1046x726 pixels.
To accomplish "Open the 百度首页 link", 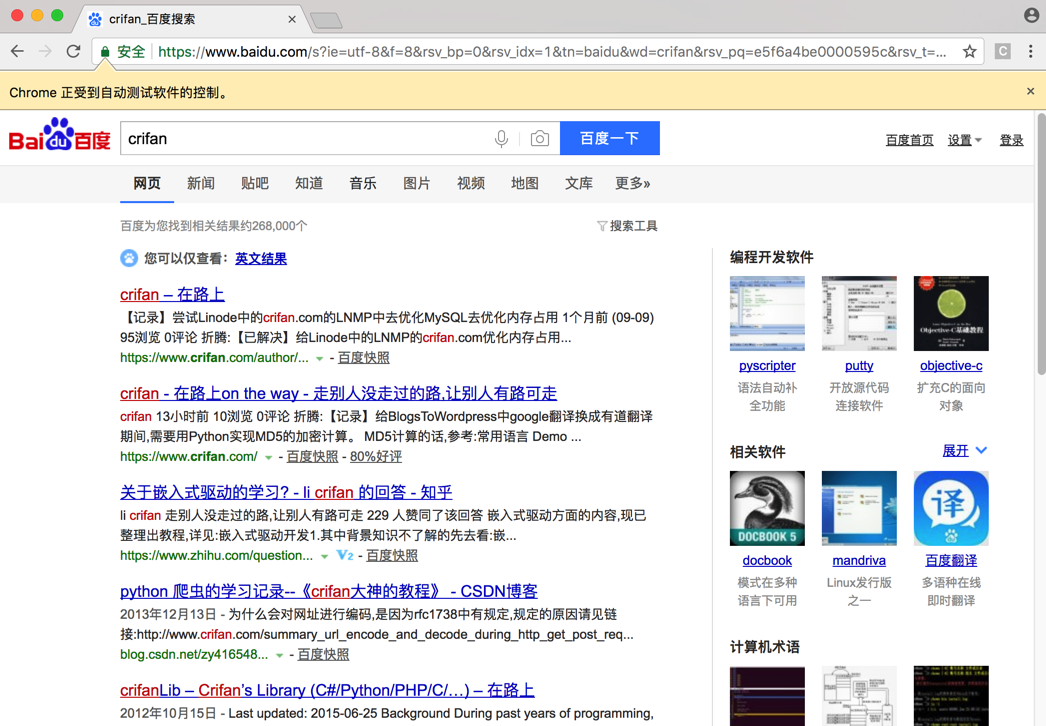I will 909,140.
